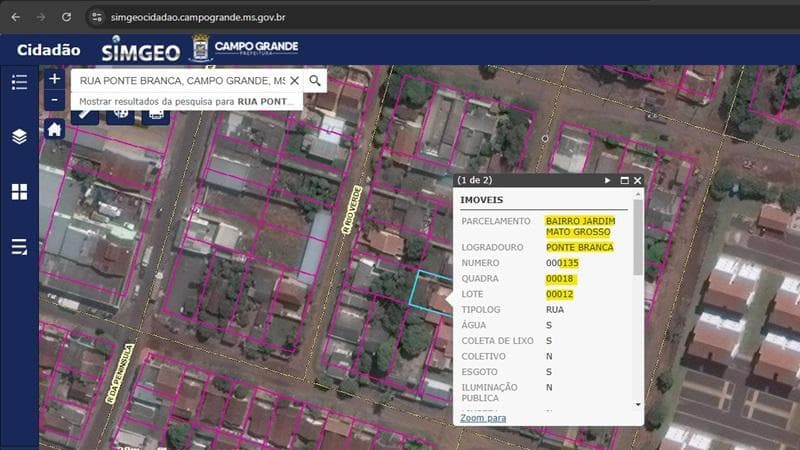Run the address search
Image resolution: width=800 pixels, height=450 pixels.
(x=315, y=81)
